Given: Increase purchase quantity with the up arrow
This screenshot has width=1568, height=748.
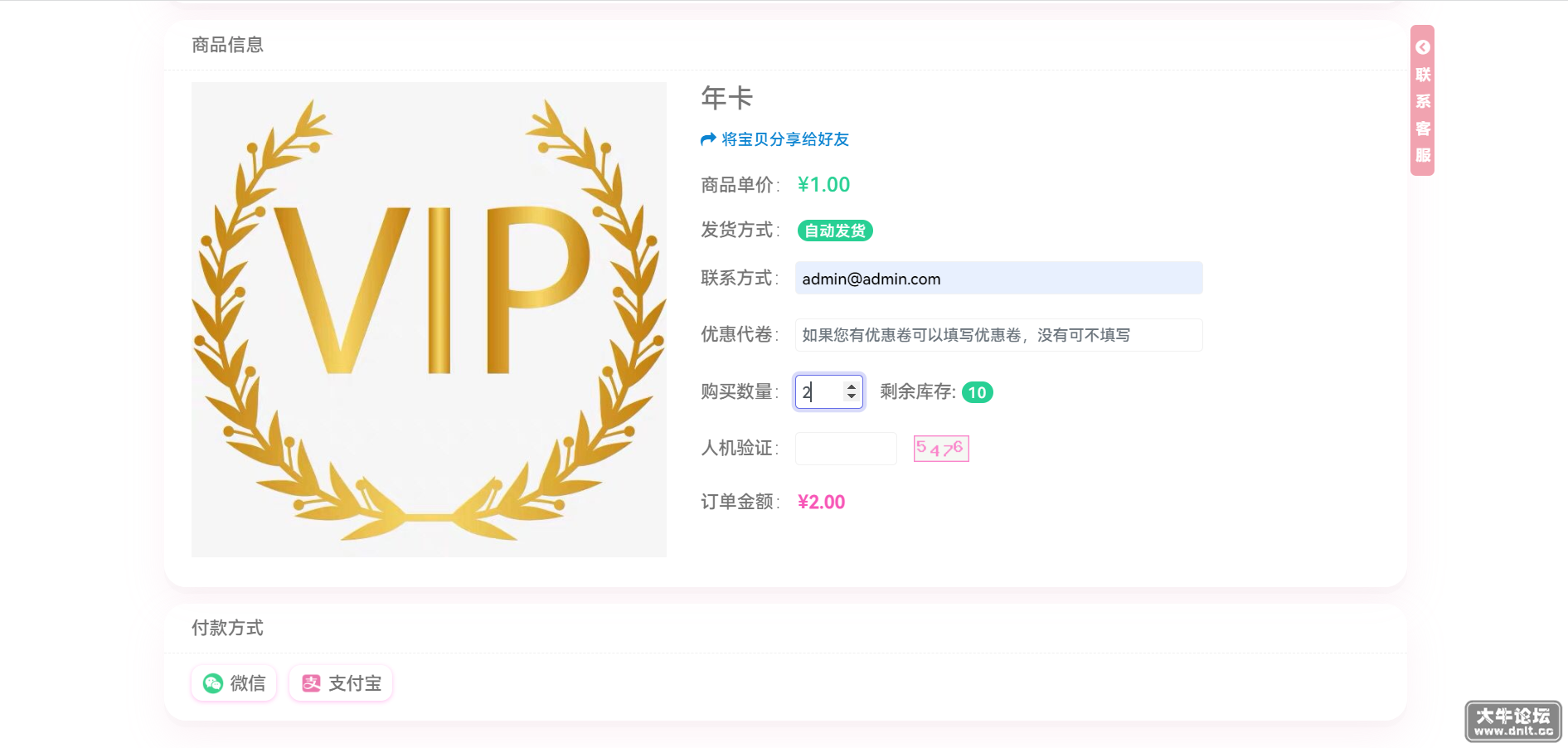Looking at the screenshot, I should point(852,386).
